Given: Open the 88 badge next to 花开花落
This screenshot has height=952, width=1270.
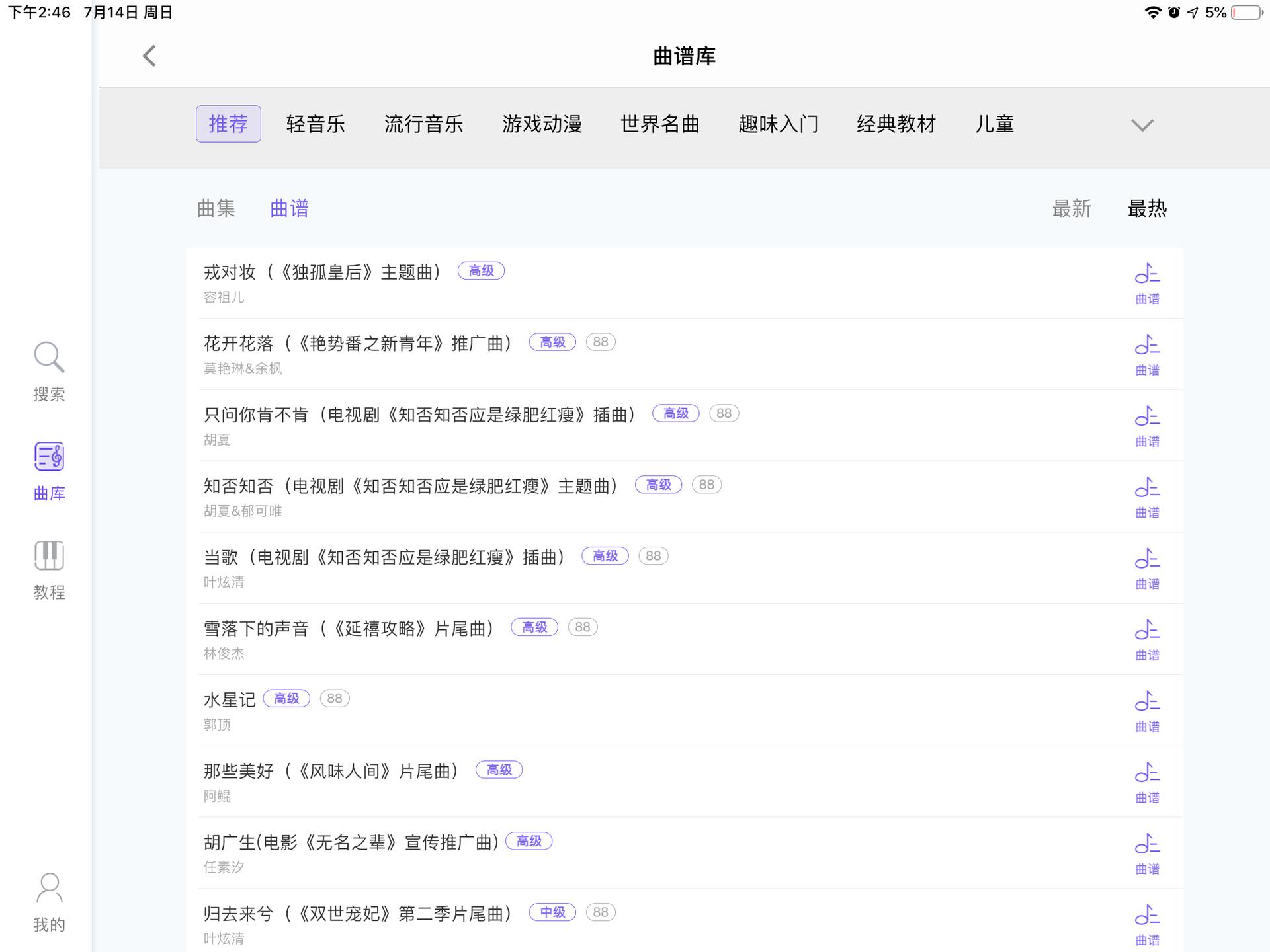Looking at the screenshot, I should 600,342.
